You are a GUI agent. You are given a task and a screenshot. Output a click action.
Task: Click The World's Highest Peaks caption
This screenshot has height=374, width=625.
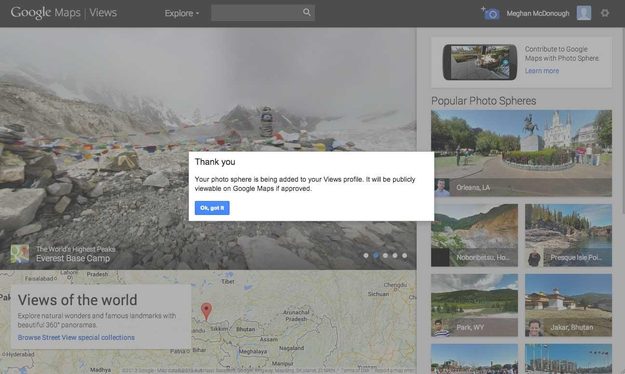click(76, 249)
